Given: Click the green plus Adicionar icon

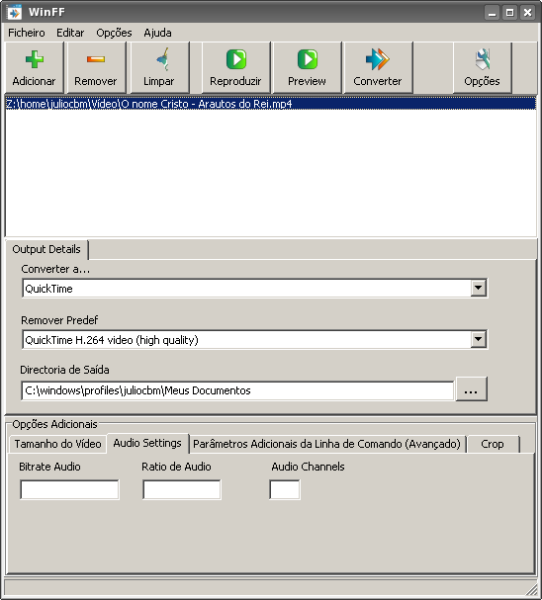Looking at the screenshot, I should 34,59.
